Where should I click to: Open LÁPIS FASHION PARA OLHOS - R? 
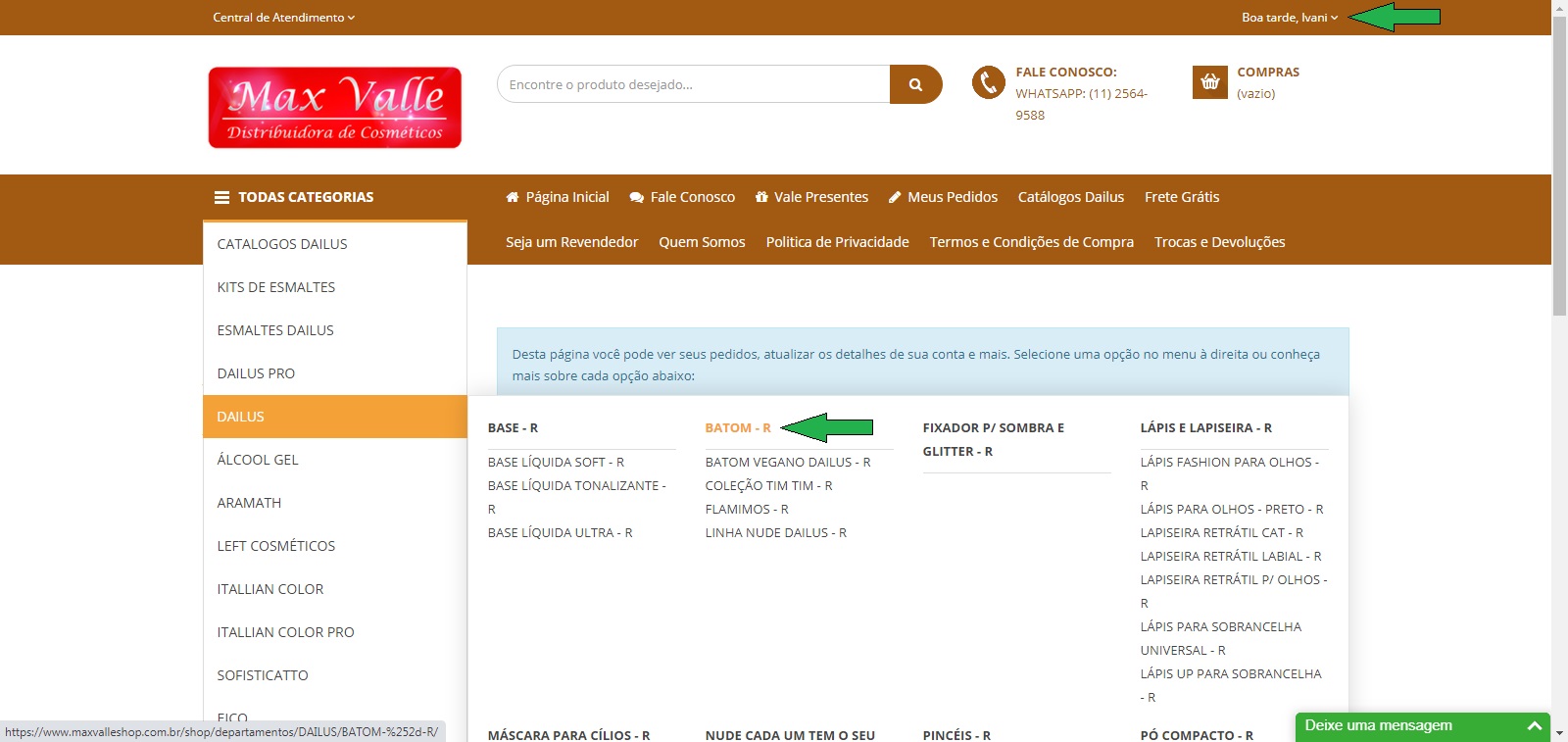pyautogui.click(x=1230, y=473)
